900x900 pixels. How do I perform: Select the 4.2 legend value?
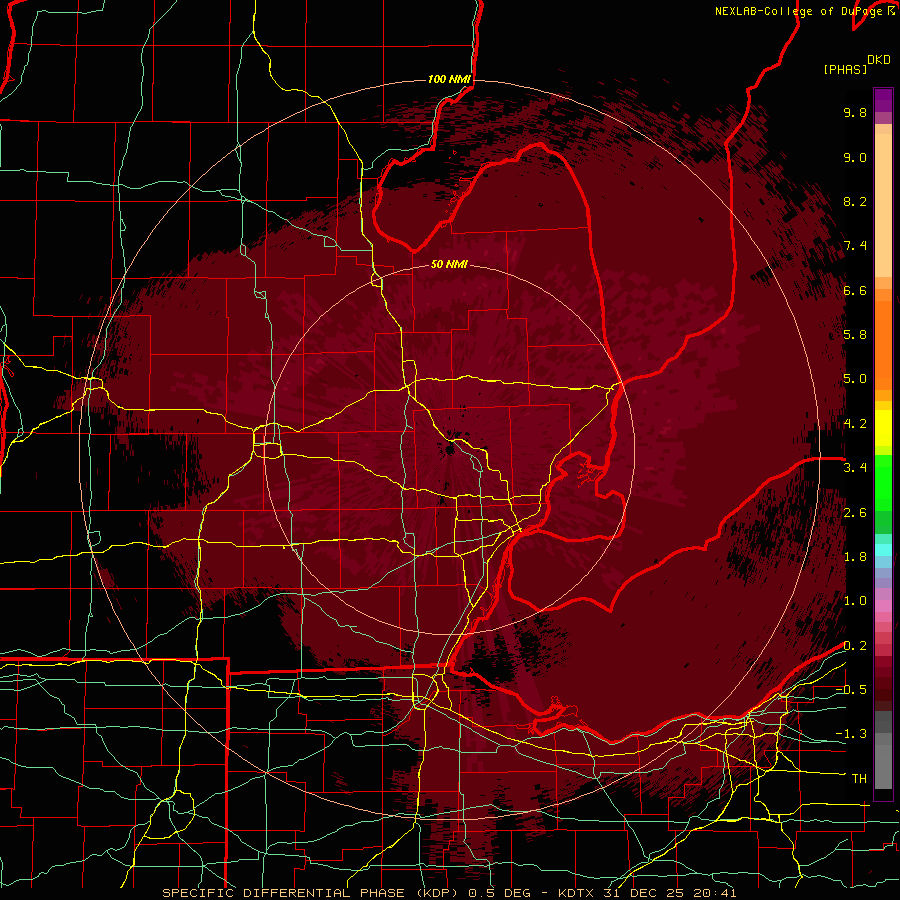[x=855, y=424]
